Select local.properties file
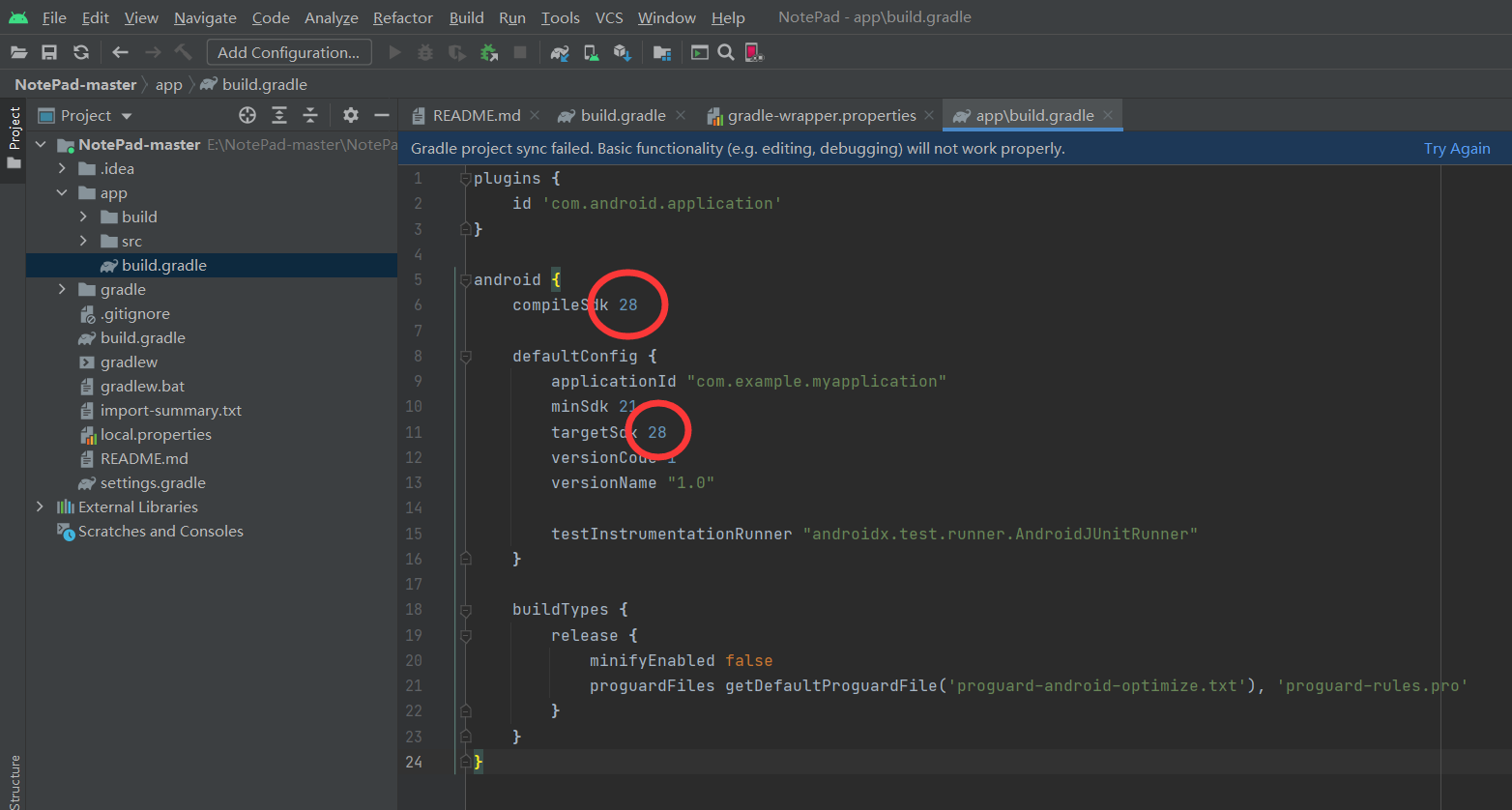 (156, 434)
